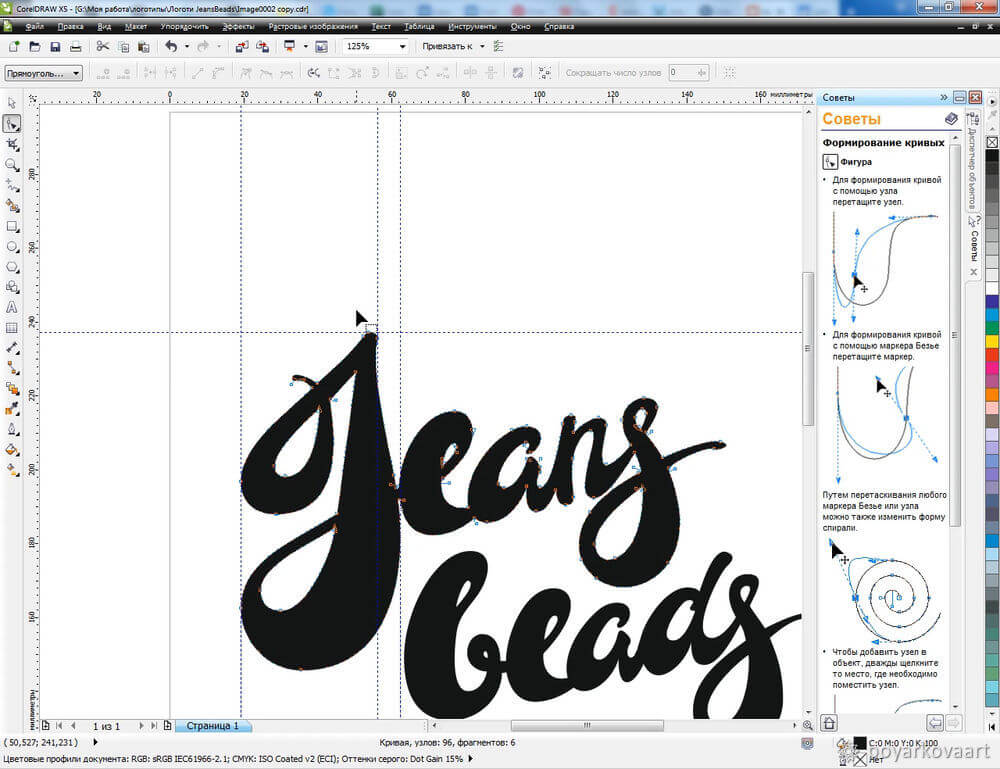The height and width of the screenshot is (769, 1000).
Task: Expand Советы docker chevron
Action: 944,98
